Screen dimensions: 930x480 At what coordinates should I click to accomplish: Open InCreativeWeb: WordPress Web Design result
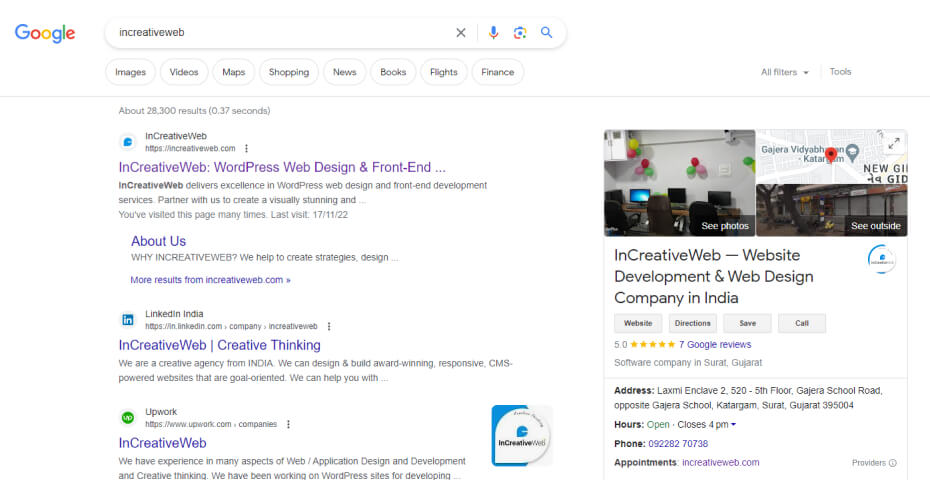pos(282,167)
